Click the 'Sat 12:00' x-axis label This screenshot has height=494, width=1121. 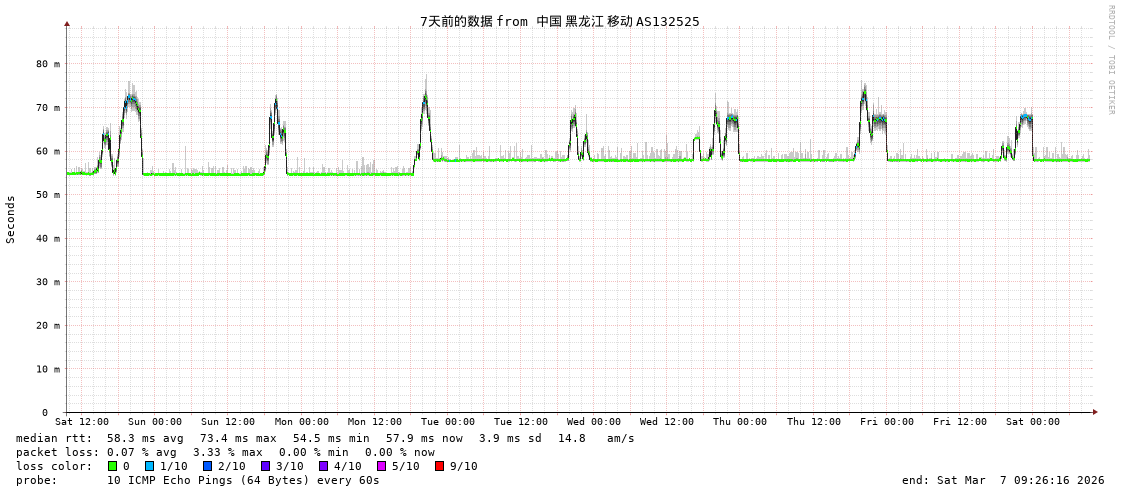(82, 422)
